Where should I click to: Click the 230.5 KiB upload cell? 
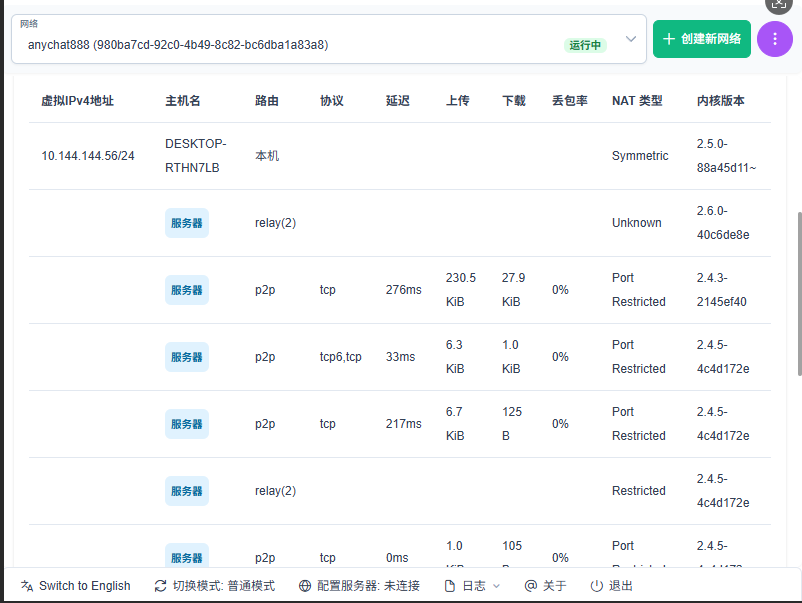pyautogui.click(x=460, y=290)
